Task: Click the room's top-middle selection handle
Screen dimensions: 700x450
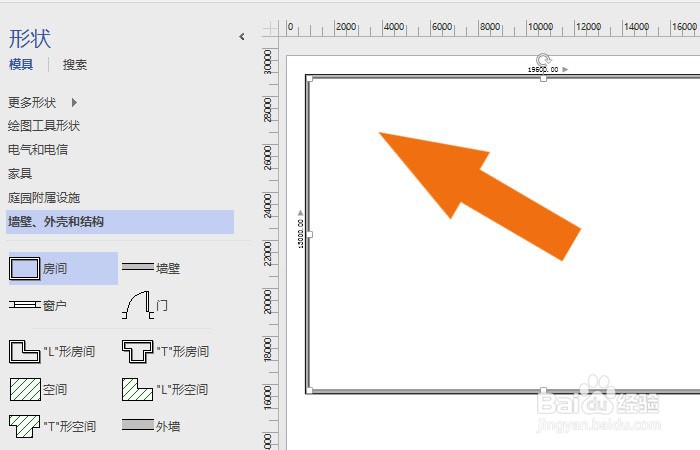Action: [543, 79]
